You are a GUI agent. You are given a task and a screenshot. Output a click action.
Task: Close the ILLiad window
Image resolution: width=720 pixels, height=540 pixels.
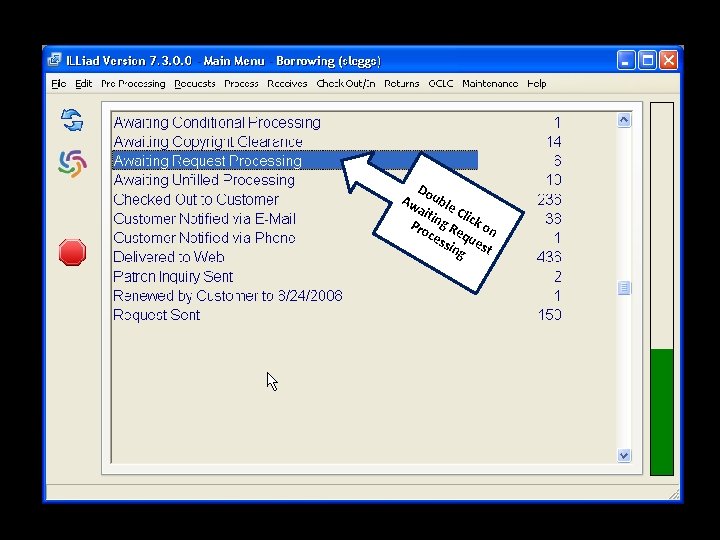click(x=669, y=61)
